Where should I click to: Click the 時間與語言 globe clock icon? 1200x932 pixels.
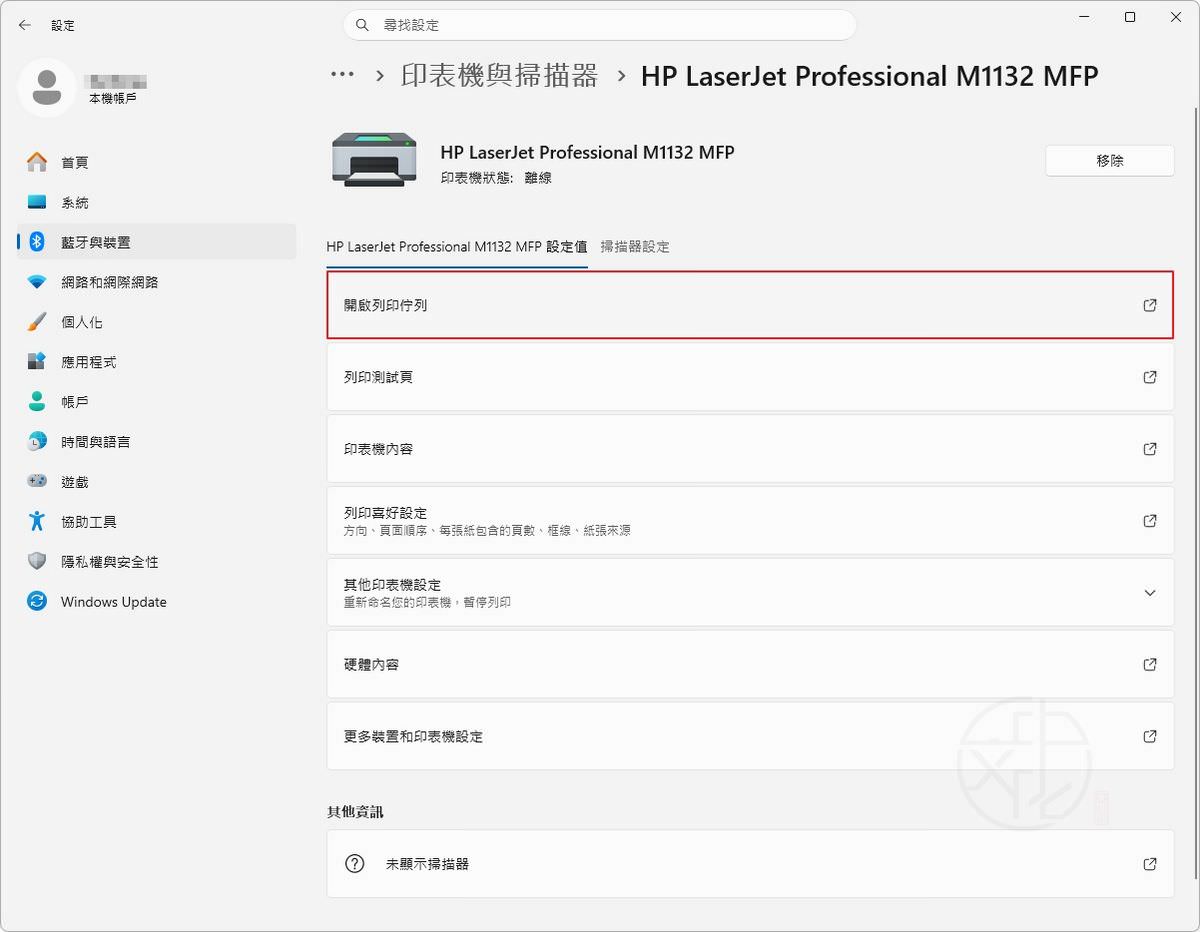point(37,442)
